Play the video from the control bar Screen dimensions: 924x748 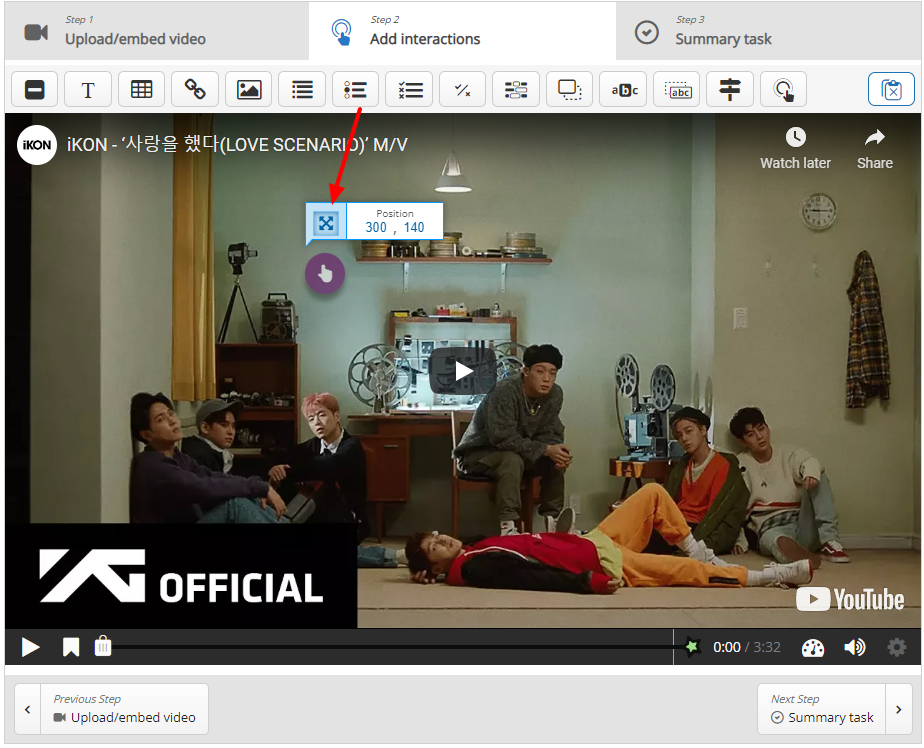click(30, 647)
